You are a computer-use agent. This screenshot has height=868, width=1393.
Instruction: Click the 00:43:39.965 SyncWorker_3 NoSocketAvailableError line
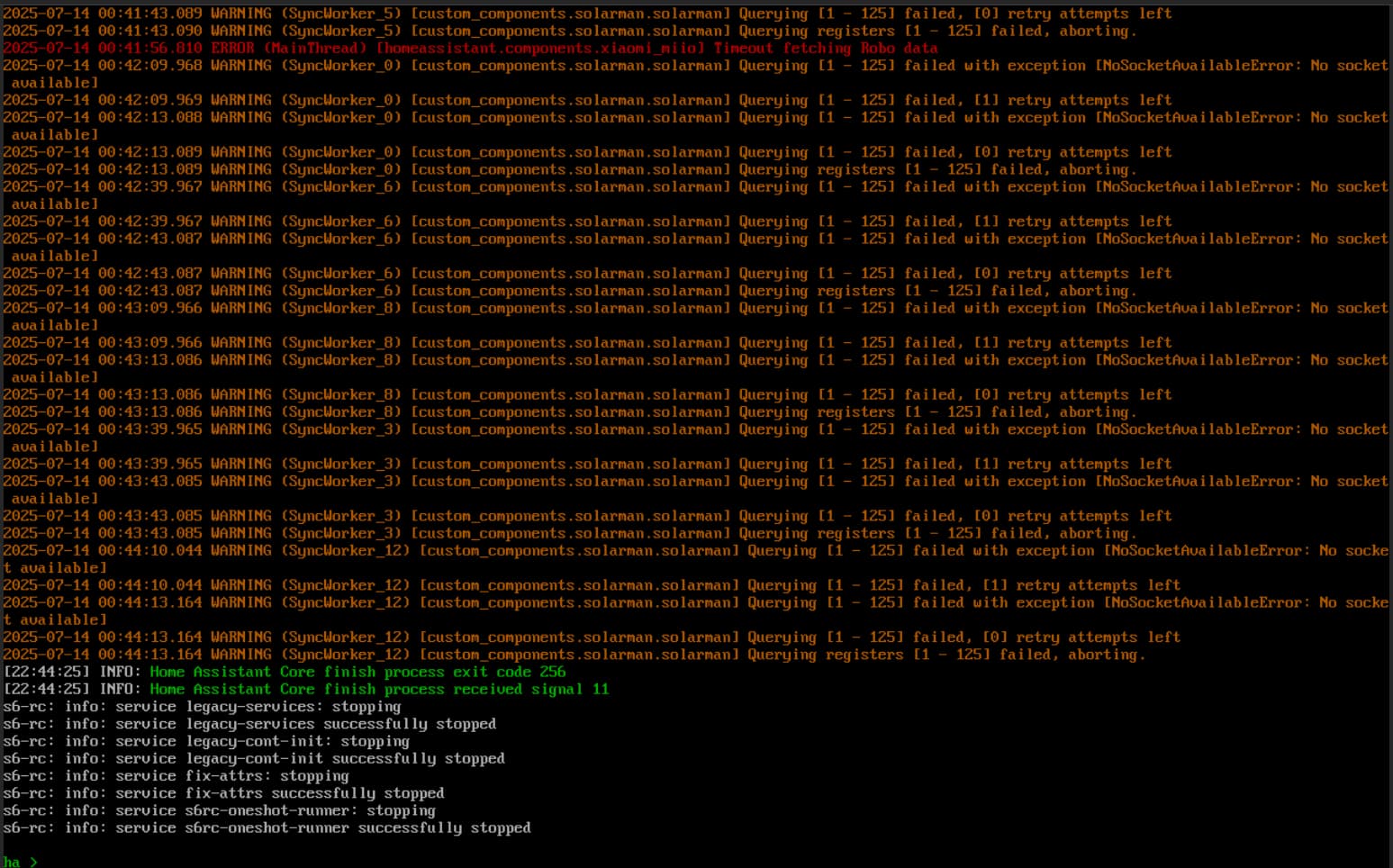[696, 438]
